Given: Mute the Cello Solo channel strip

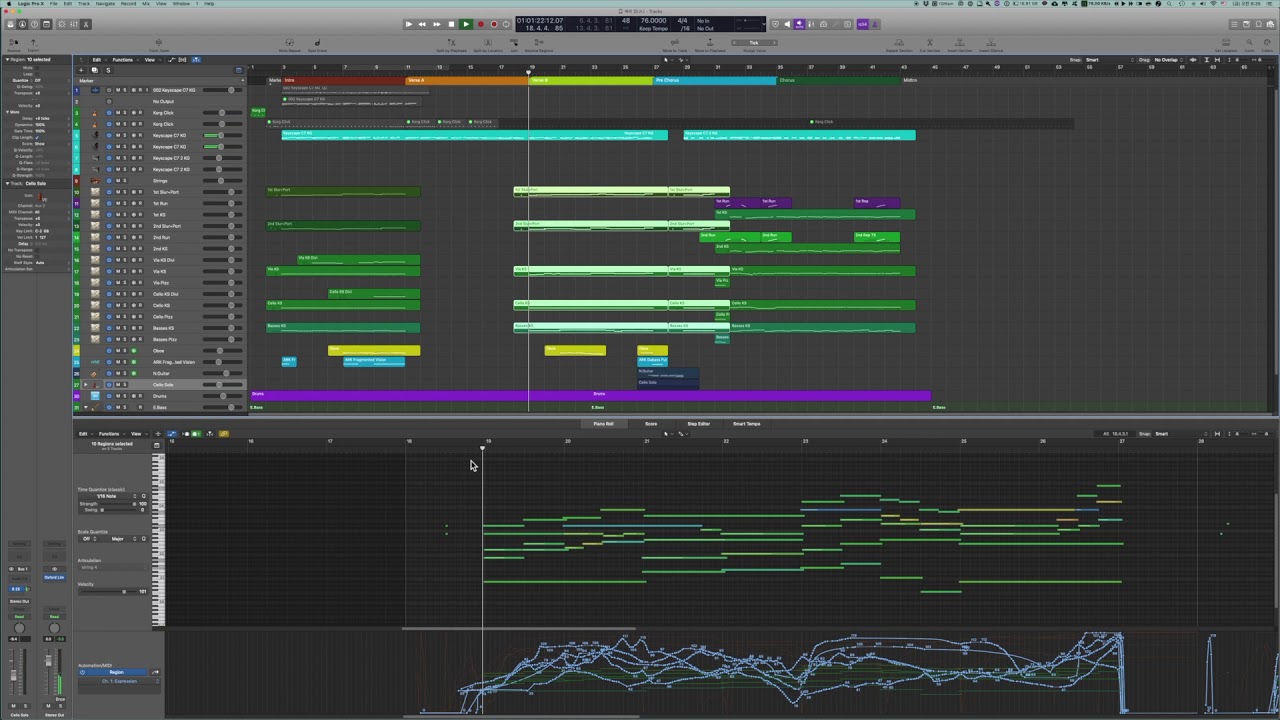Looking at the screenshot, I should click(13, 705).
